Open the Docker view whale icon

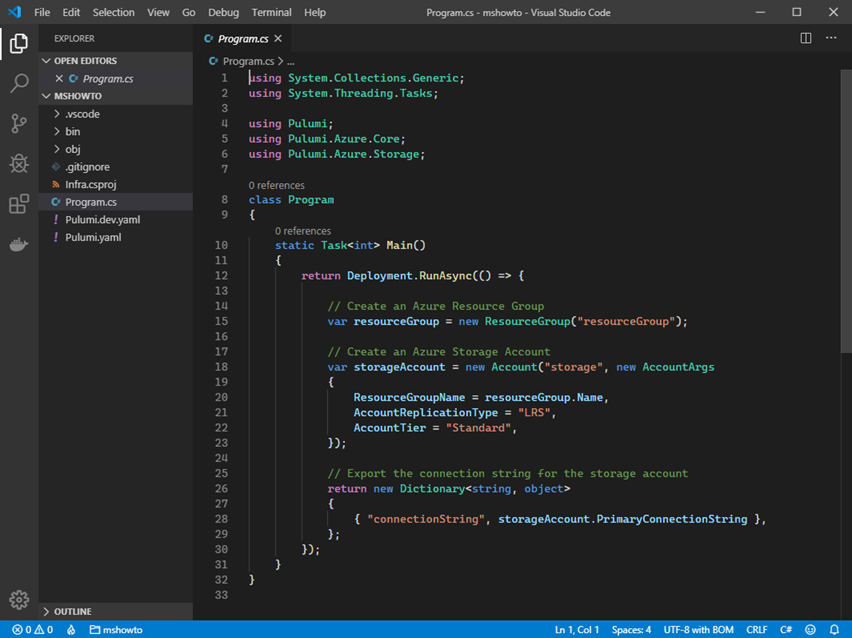pyautogui.click(x=19, y=245)
